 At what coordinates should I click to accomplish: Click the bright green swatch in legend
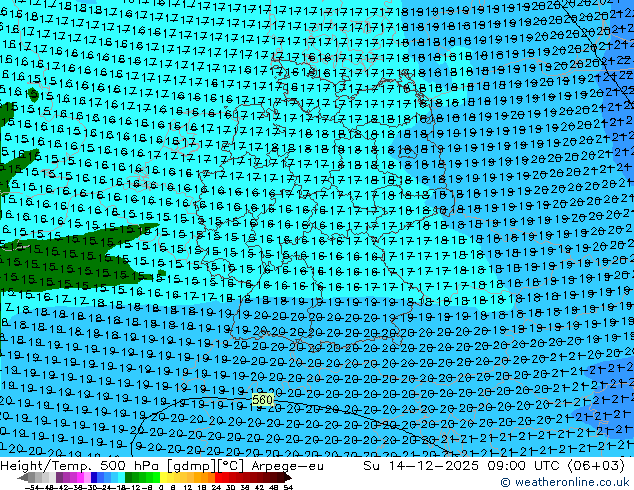point(156,477)
